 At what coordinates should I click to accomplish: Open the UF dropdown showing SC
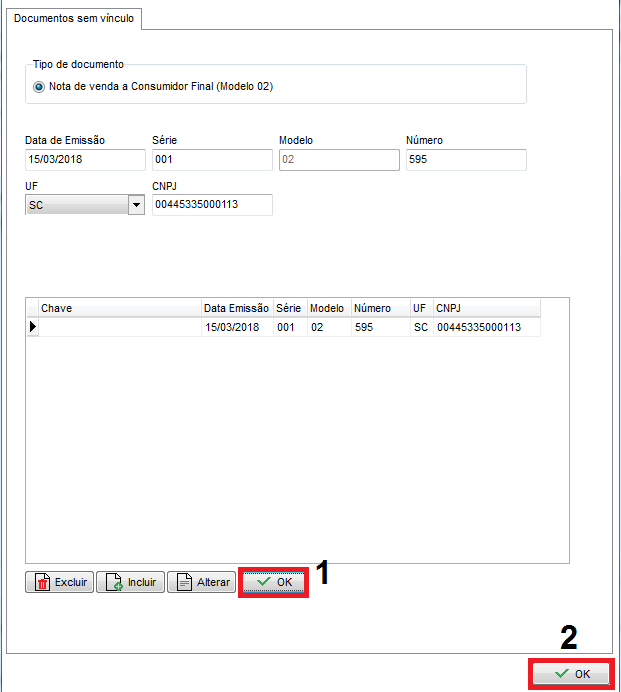[x=136, y=205]
